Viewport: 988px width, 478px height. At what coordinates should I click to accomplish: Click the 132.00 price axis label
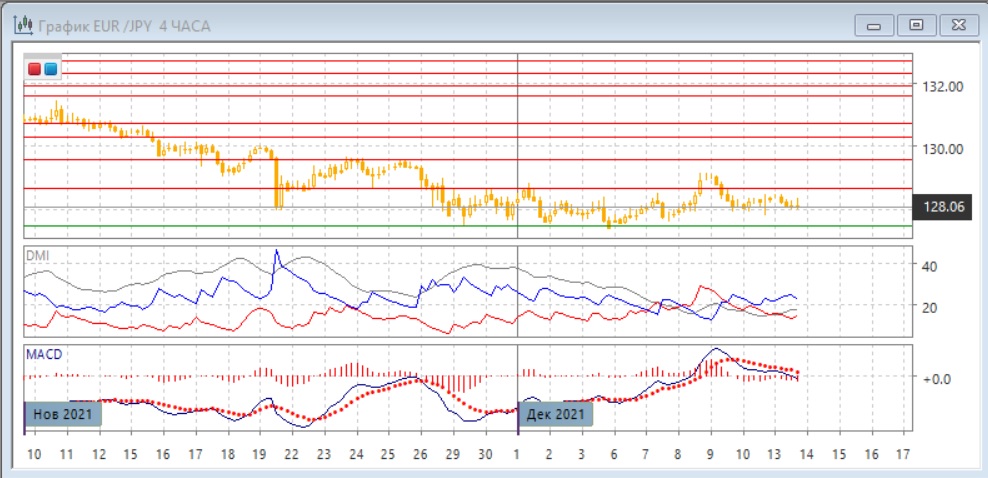(943, 87)
